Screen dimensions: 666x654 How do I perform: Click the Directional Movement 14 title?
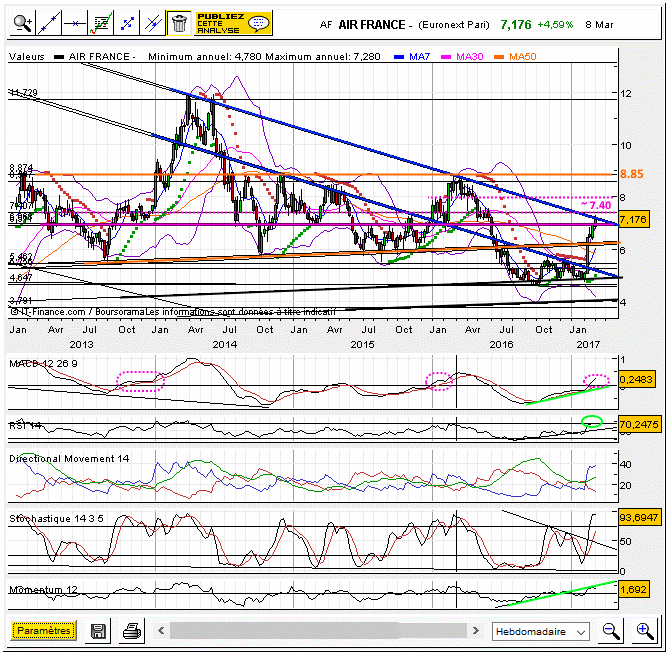pyautogui.click(x=69, y=459)
